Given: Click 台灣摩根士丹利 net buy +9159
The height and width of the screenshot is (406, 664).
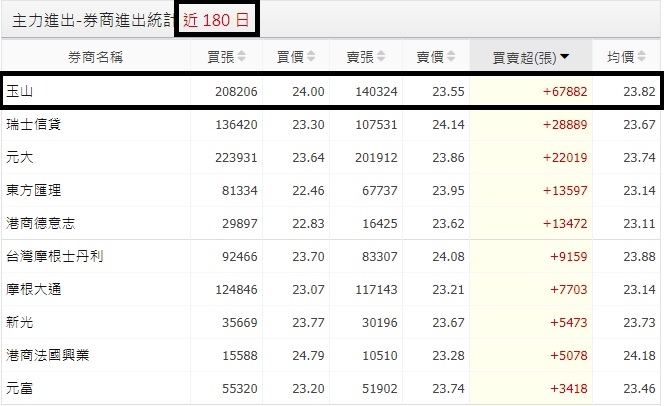Looking at the screenshot, I should (x=569, y=257).
